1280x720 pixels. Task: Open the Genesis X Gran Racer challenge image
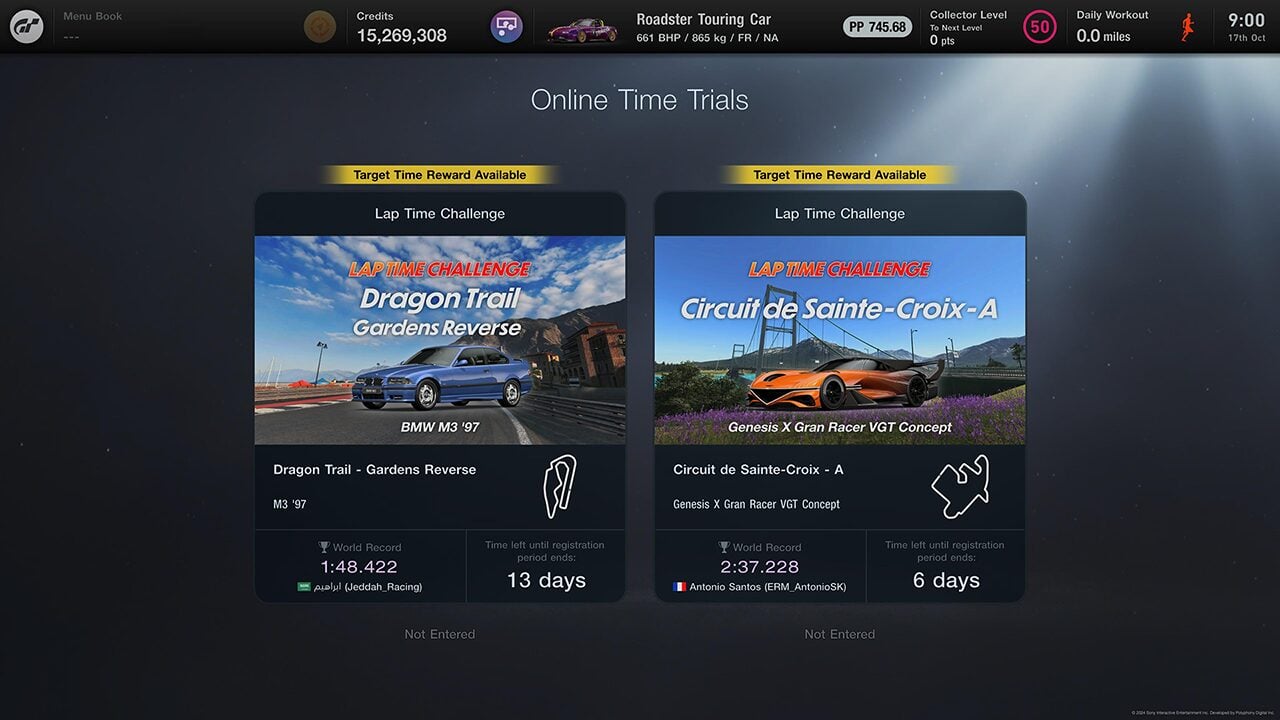tap(840, 340)
